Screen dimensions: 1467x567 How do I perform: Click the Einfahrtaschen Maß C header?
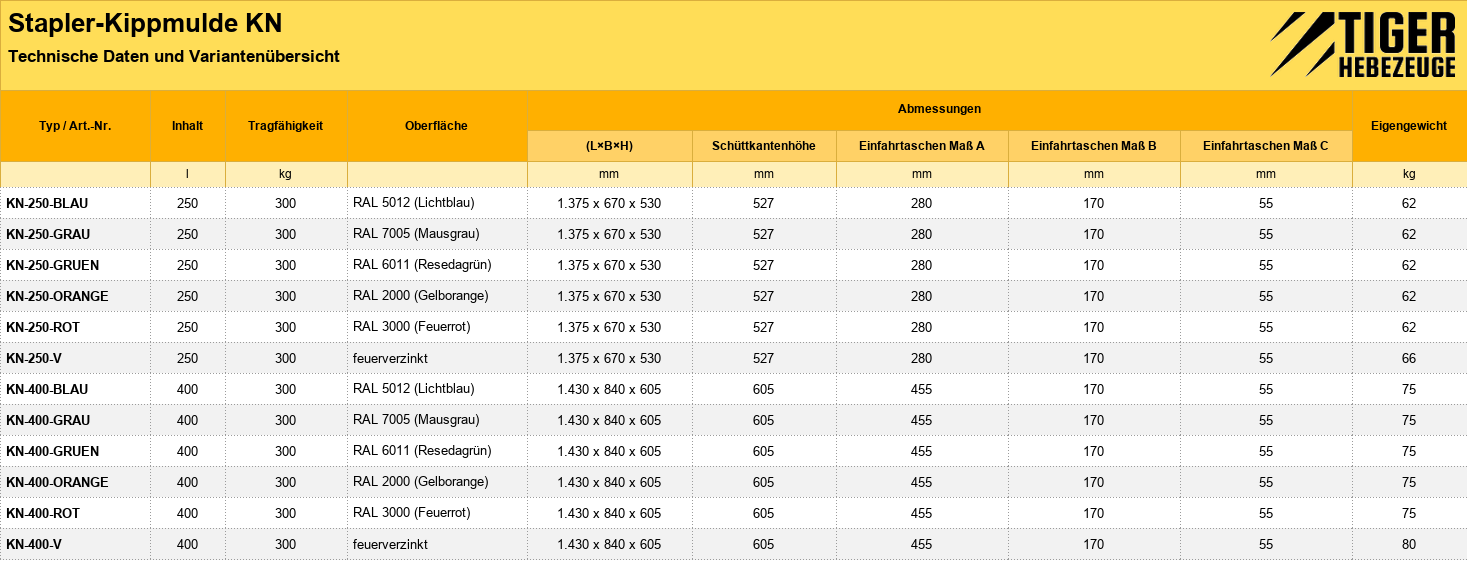coord(1266,146)
